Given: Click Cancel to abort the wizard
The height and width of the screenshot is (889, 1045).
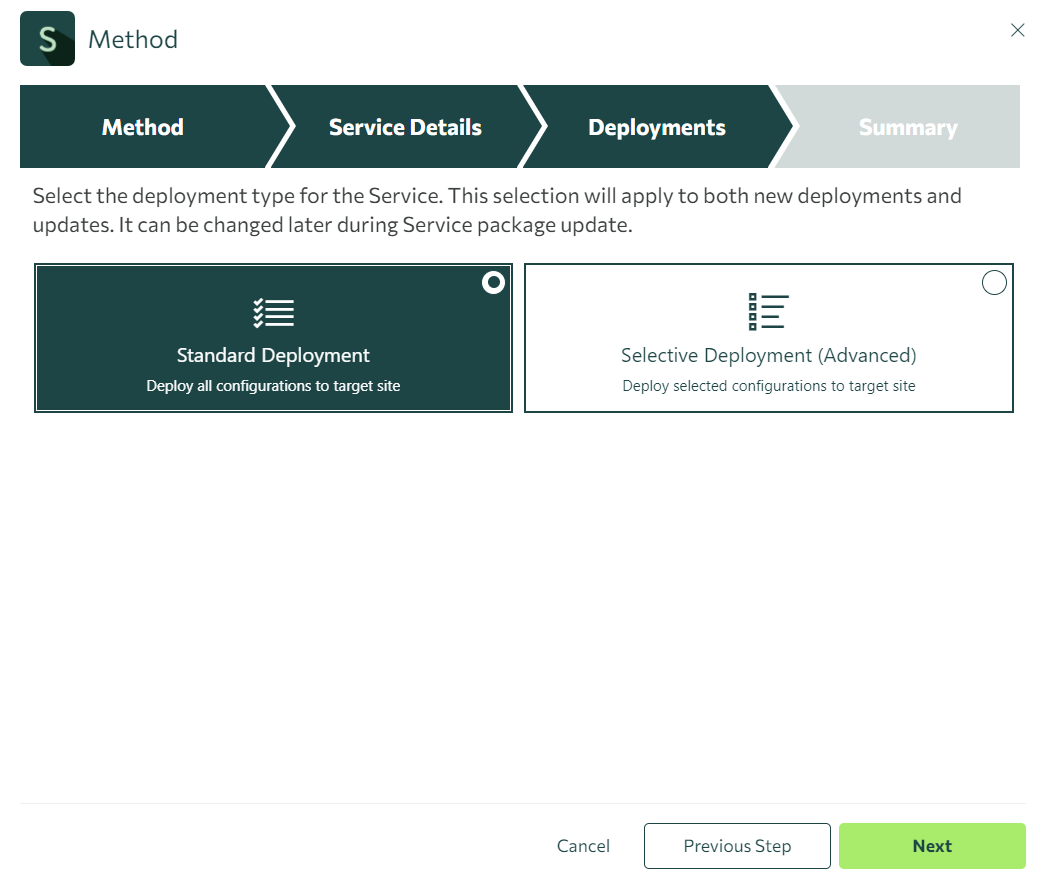Looking at the screenshot, I should point(583,846).
